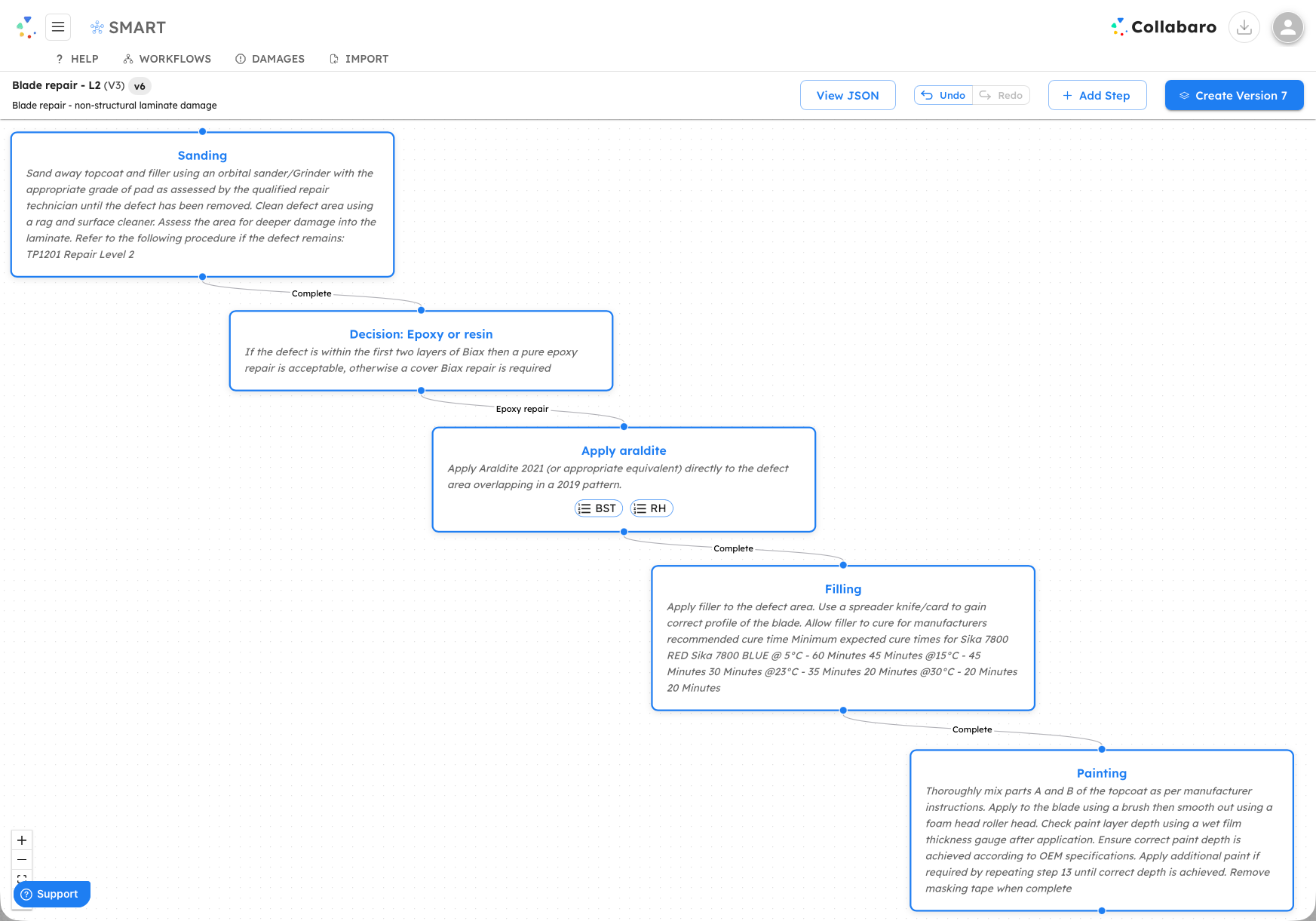This screenshot has height=921, width=1316.
Task: Zoom out using the minus icon
Action: tap(21, 859)
